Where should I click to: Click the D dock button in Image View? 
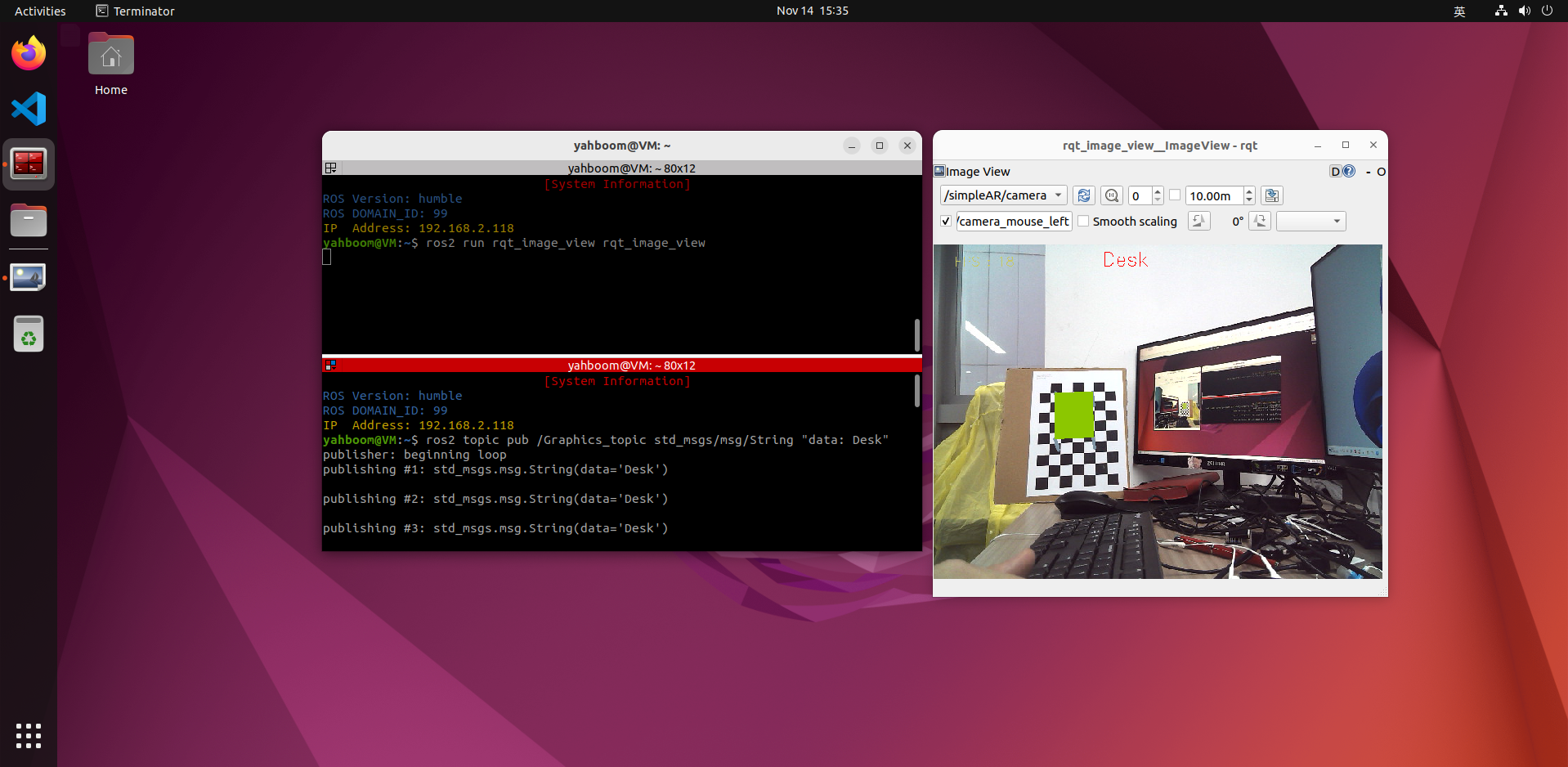(1336, 171)
